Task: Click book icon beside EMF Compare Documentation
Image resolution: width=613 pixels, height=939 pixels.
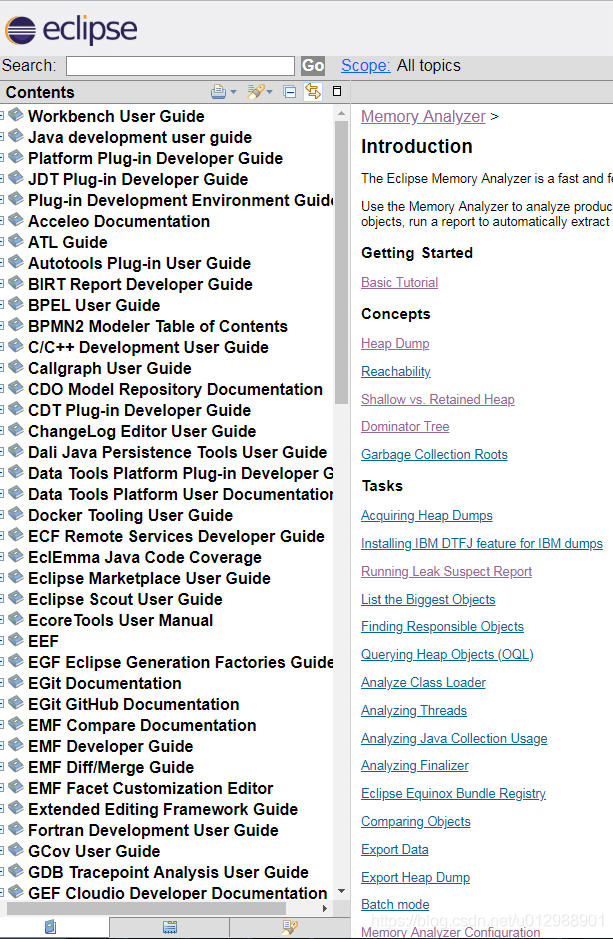Action: pyautogui.click(x=16, y=723)
